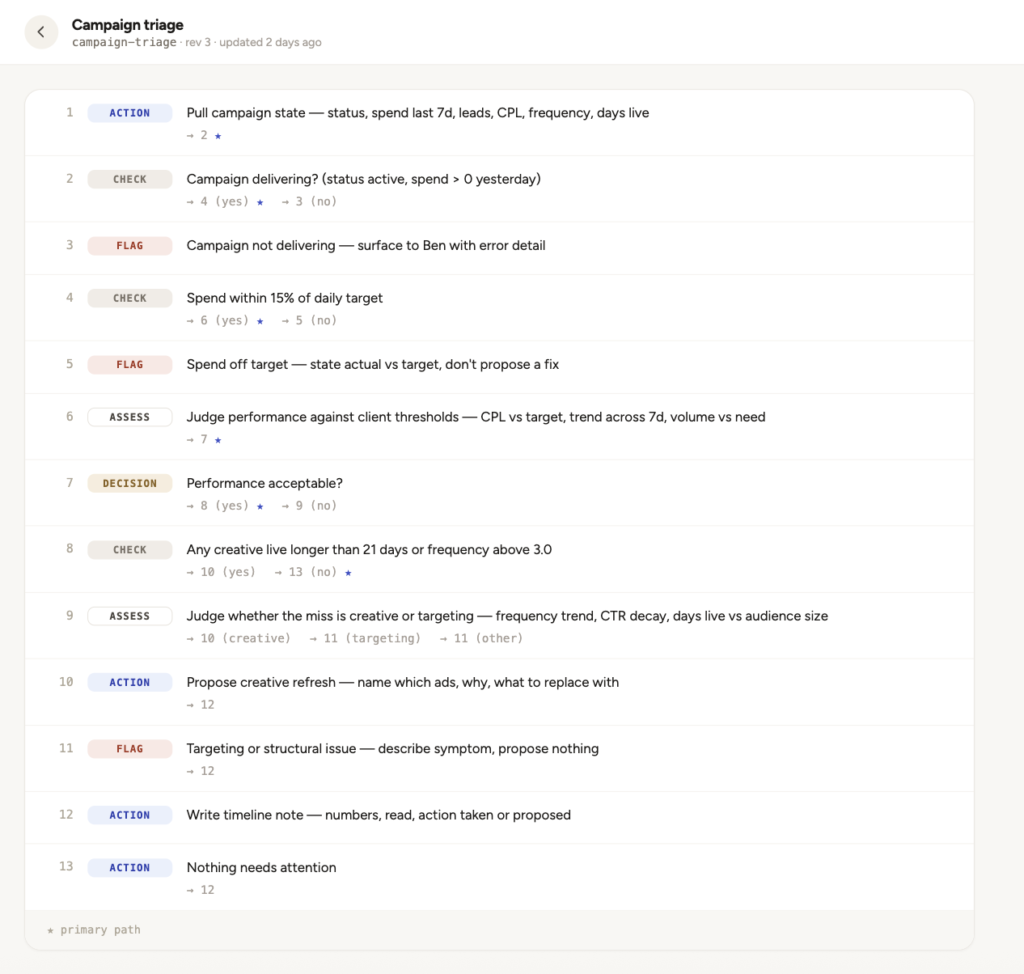Click the '→ 12' link under Nothing needs attention
This screenshot has height=974, width=1024.
[x=200, y=890]
